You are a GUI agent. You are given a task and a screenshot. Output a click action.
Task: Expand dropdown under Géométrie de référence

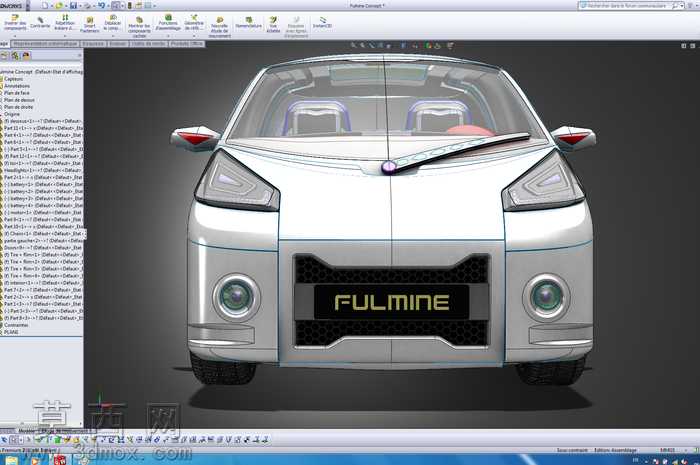tap(194, 36)
